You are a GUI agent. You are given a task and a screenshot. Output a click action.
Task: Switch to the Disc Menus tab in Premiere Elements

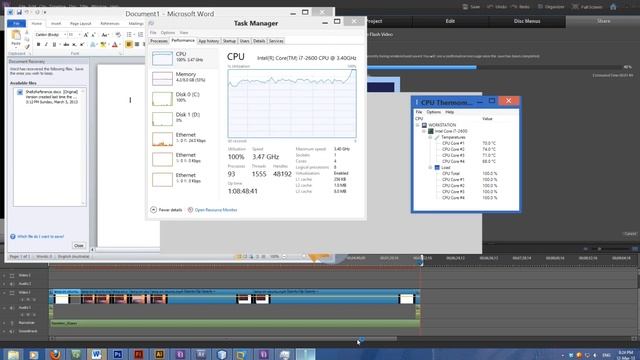point(527,21)
